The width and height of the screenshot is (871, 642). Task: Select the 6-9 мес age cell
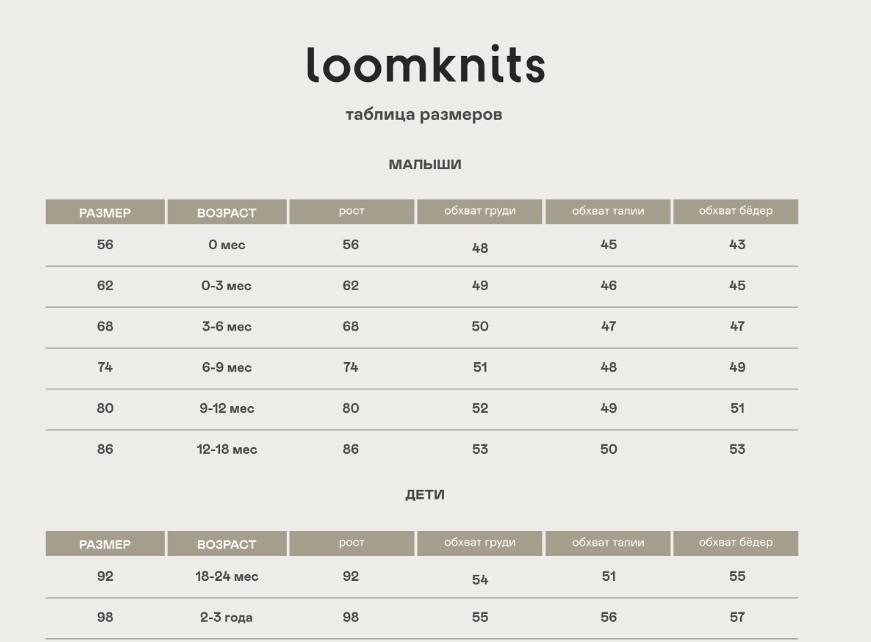click(x=227, y=368)
